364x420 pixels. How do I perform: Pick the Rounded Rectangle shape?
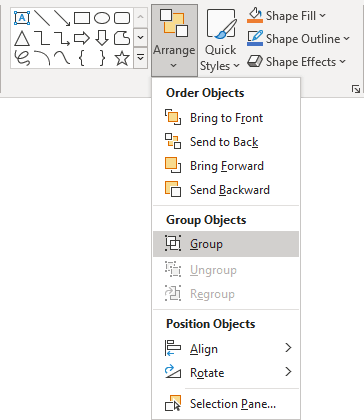(122, 18)
